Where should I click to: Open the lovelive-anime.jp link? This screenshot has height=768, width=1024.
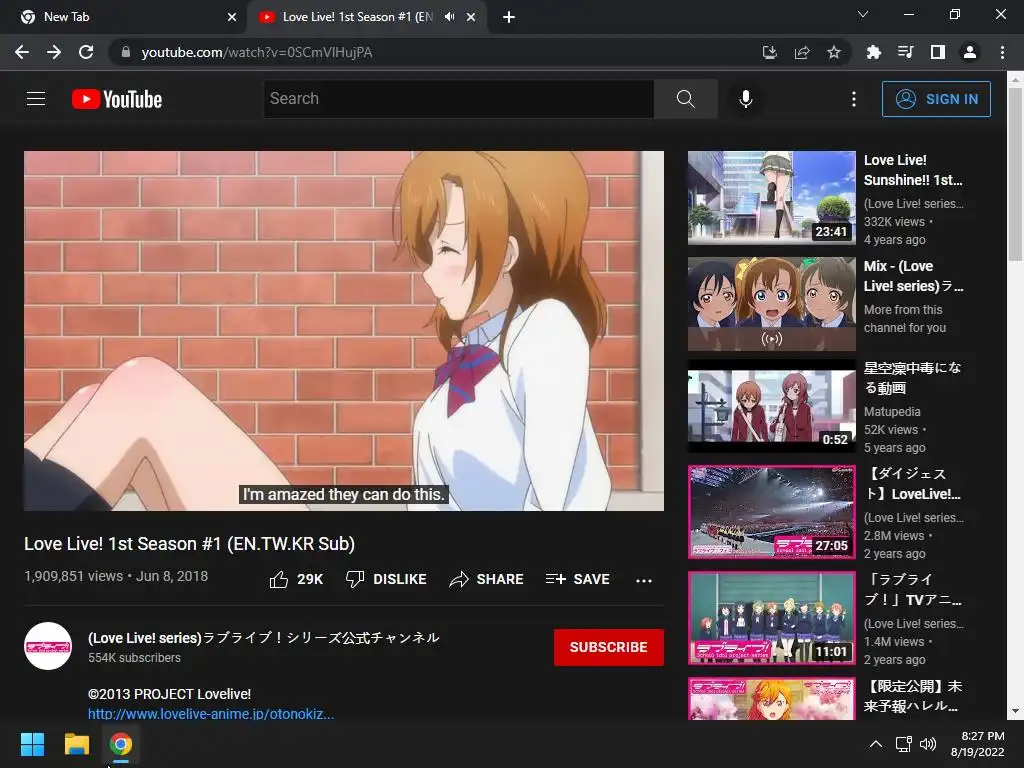(211, 713)
